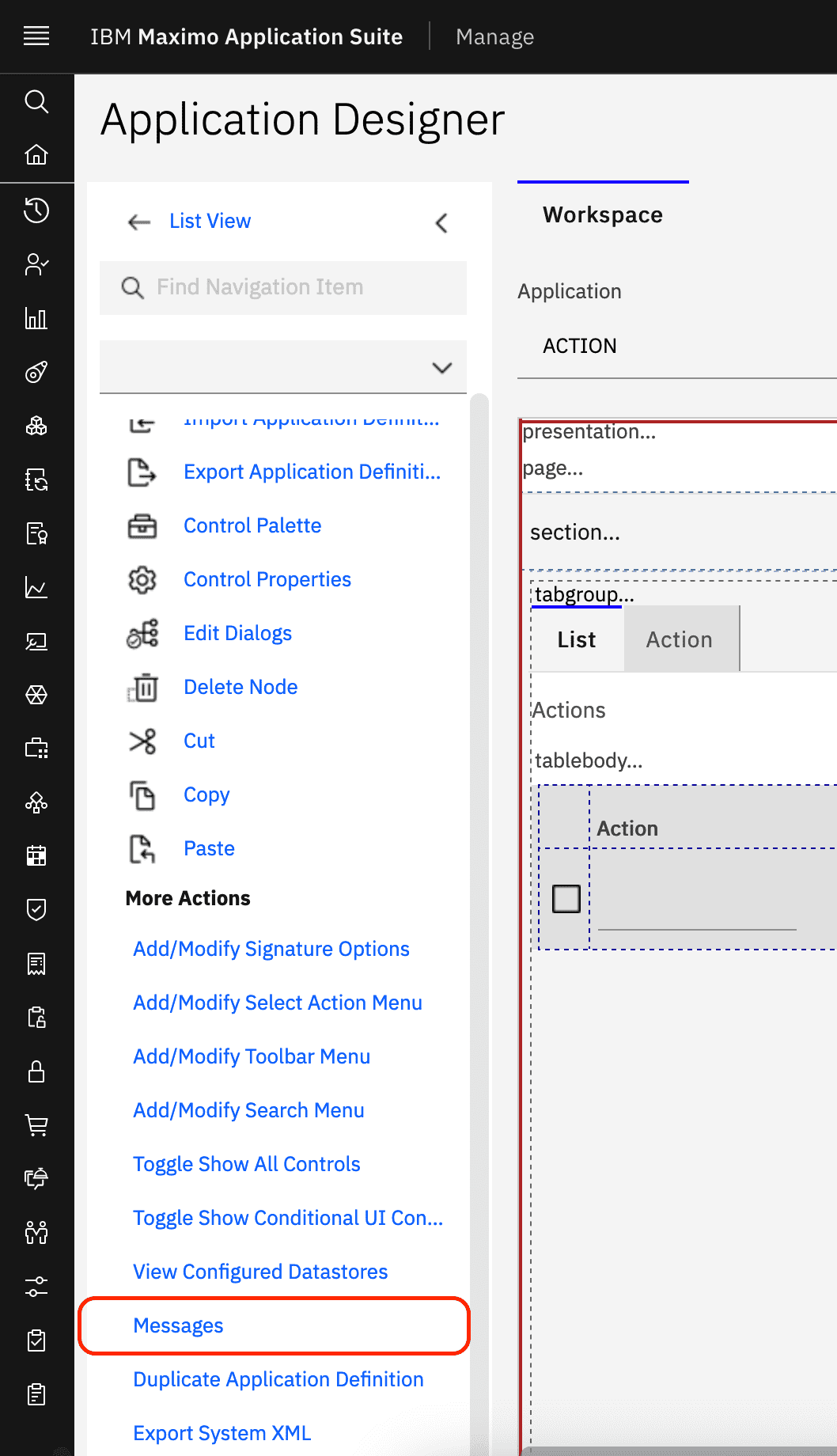
Task: Click the Action column header
Action: (627, 828)
